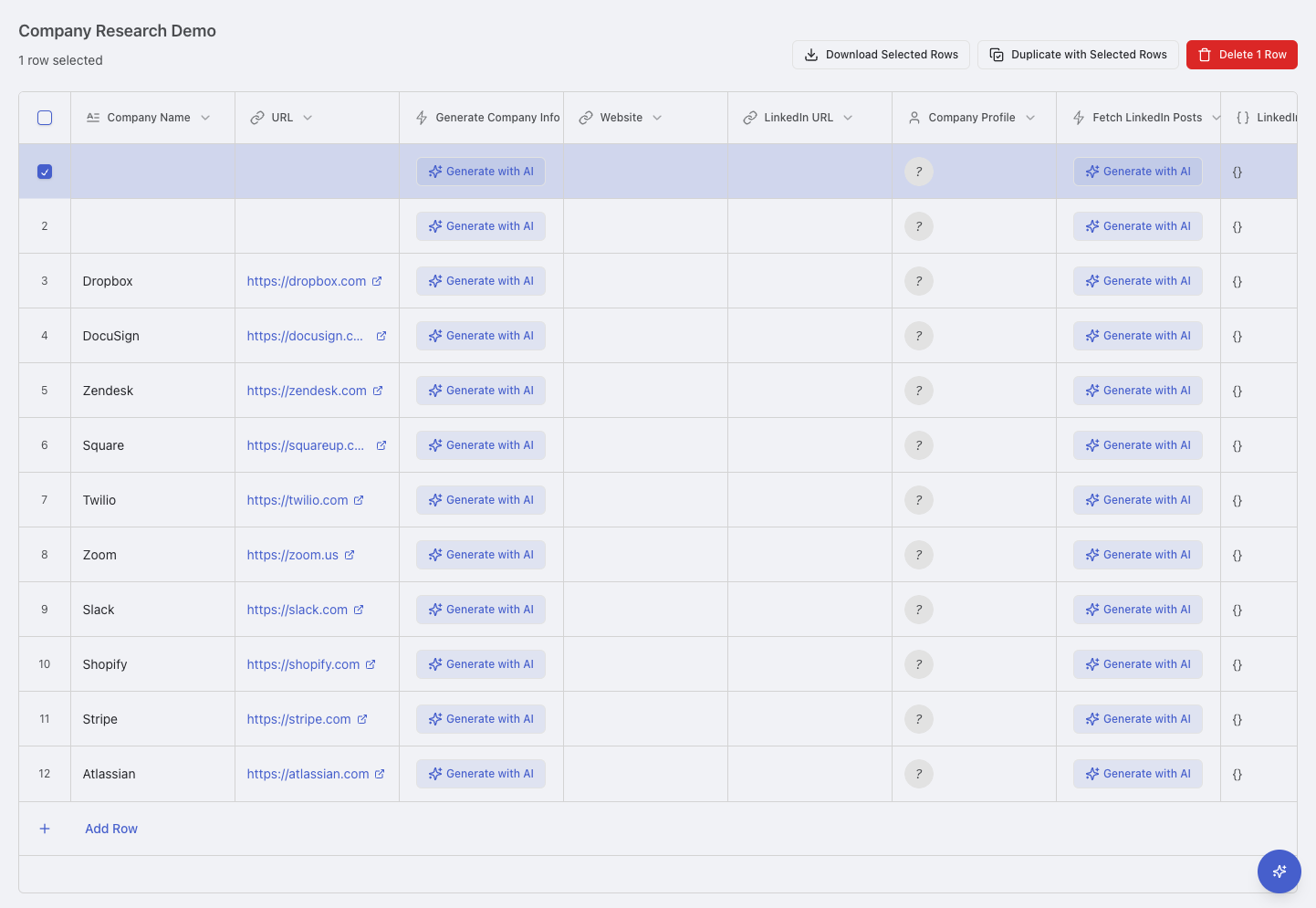Open Slack URL external link icon
Image resolution: width=1316 pixels, height=908 pixels.
coord(359,610)
